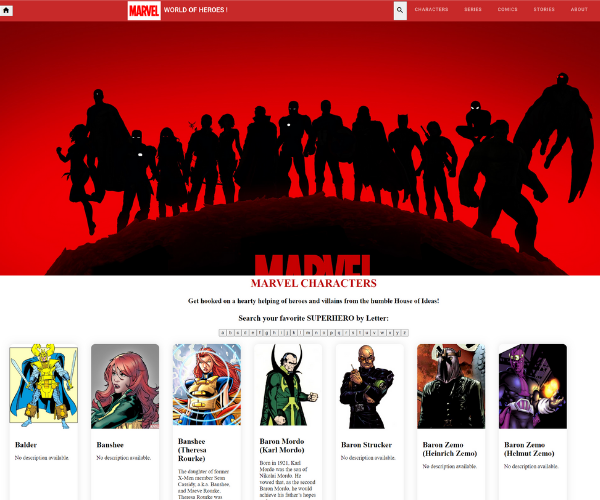This screenshot has height=500, width=600.
Task: Click Baron Mordo character image
Action: point(288,386)
